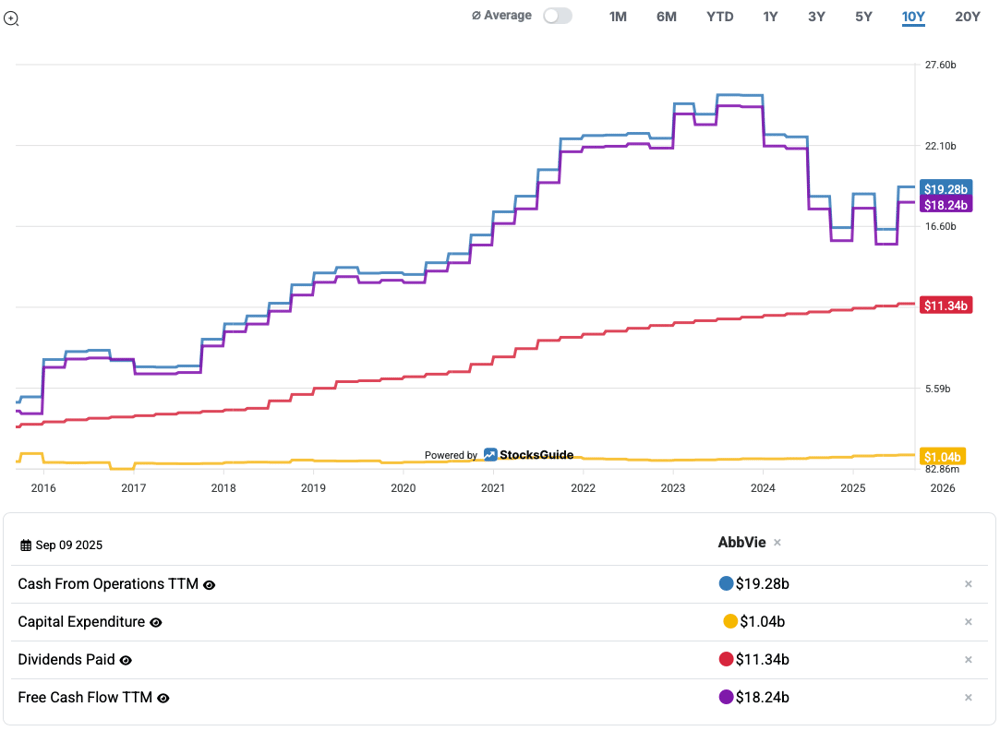
Task: Click the 2026 x-axis label
Action: click(943, 488)
